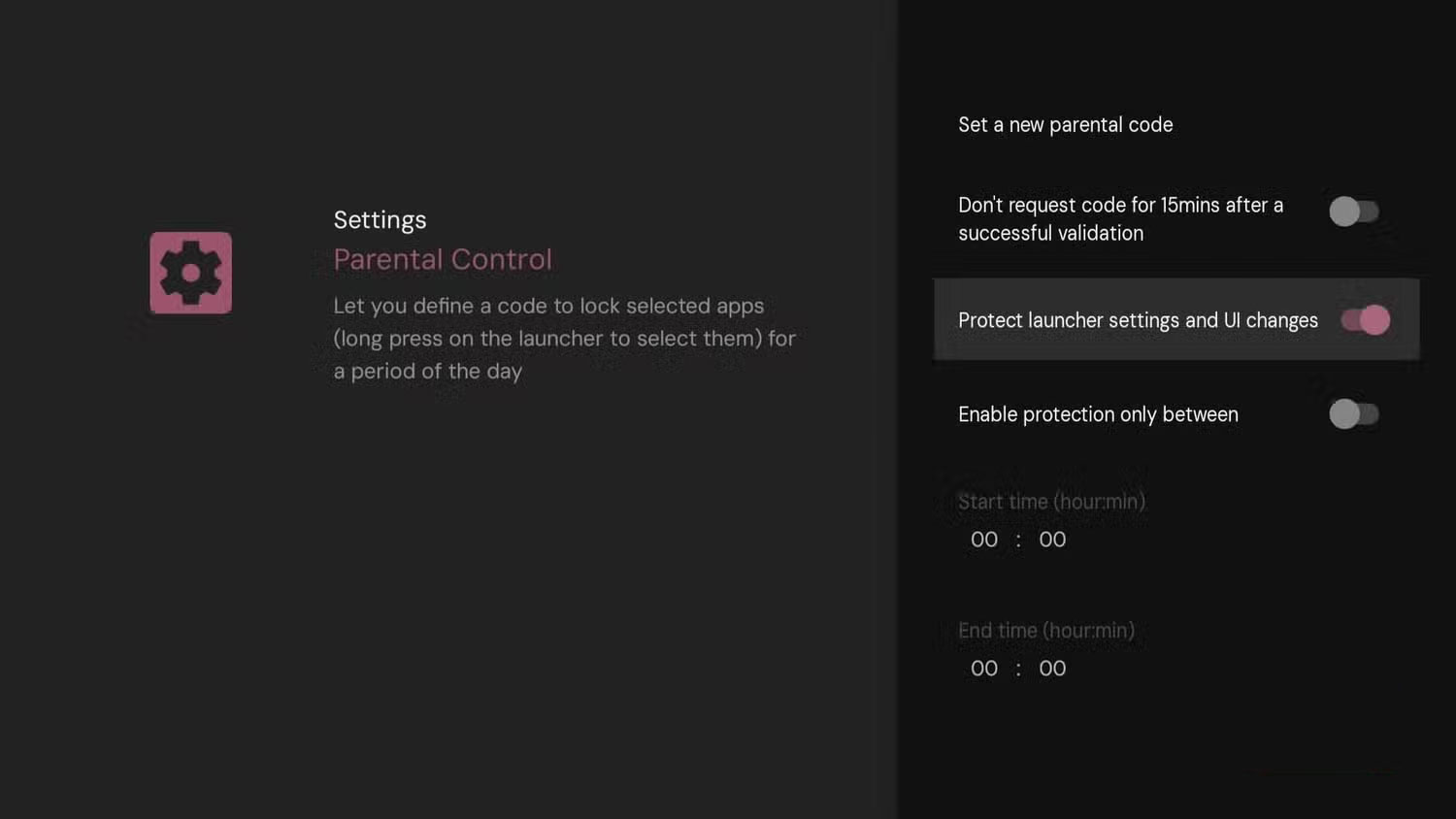Select the start time hour field
This screenshot has height=819, width=1456.
[x=983, y=540]
